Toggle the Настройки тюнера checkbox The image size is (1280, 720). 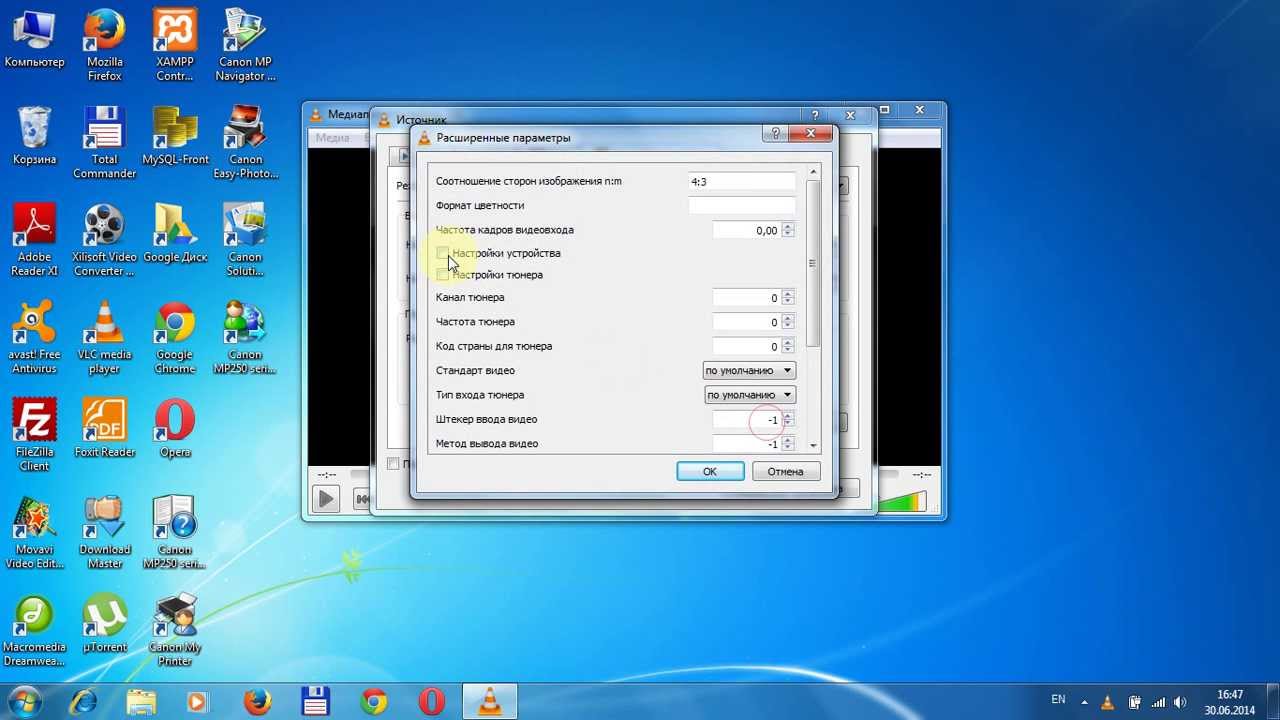click(443, 275)
